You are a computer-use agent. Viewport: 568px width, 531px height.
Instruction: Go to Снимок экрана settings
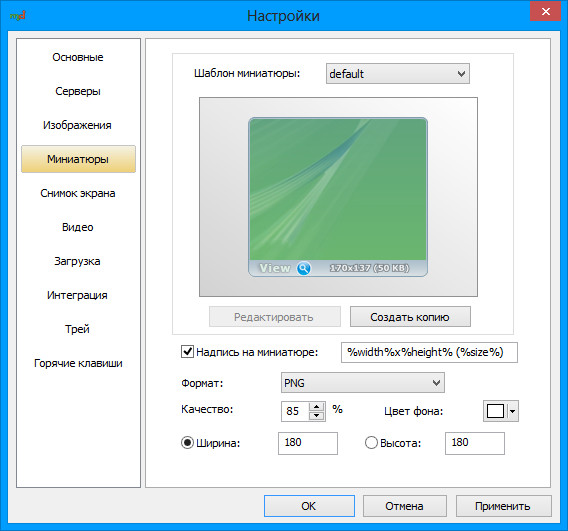coord(78,193)
